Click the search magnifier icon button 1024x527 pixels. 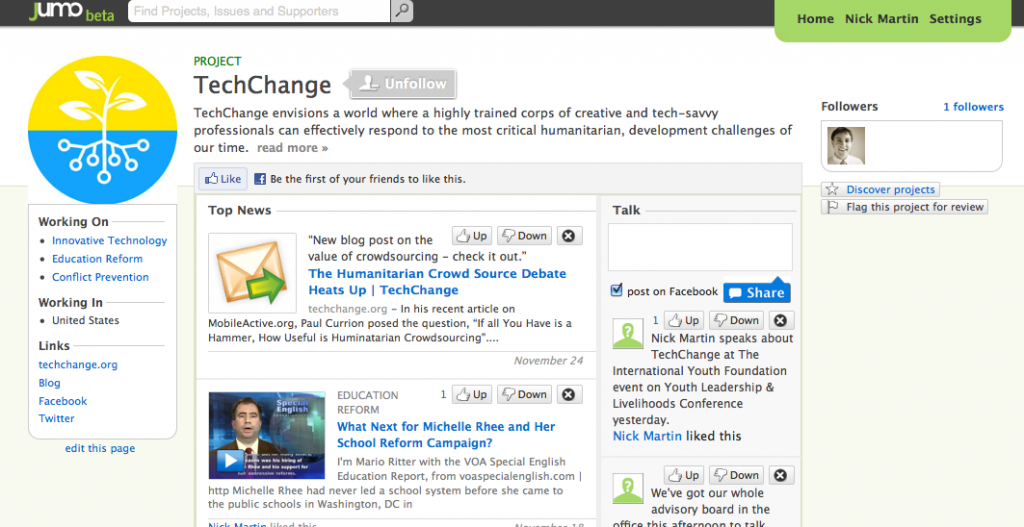(x=402, y=11)
